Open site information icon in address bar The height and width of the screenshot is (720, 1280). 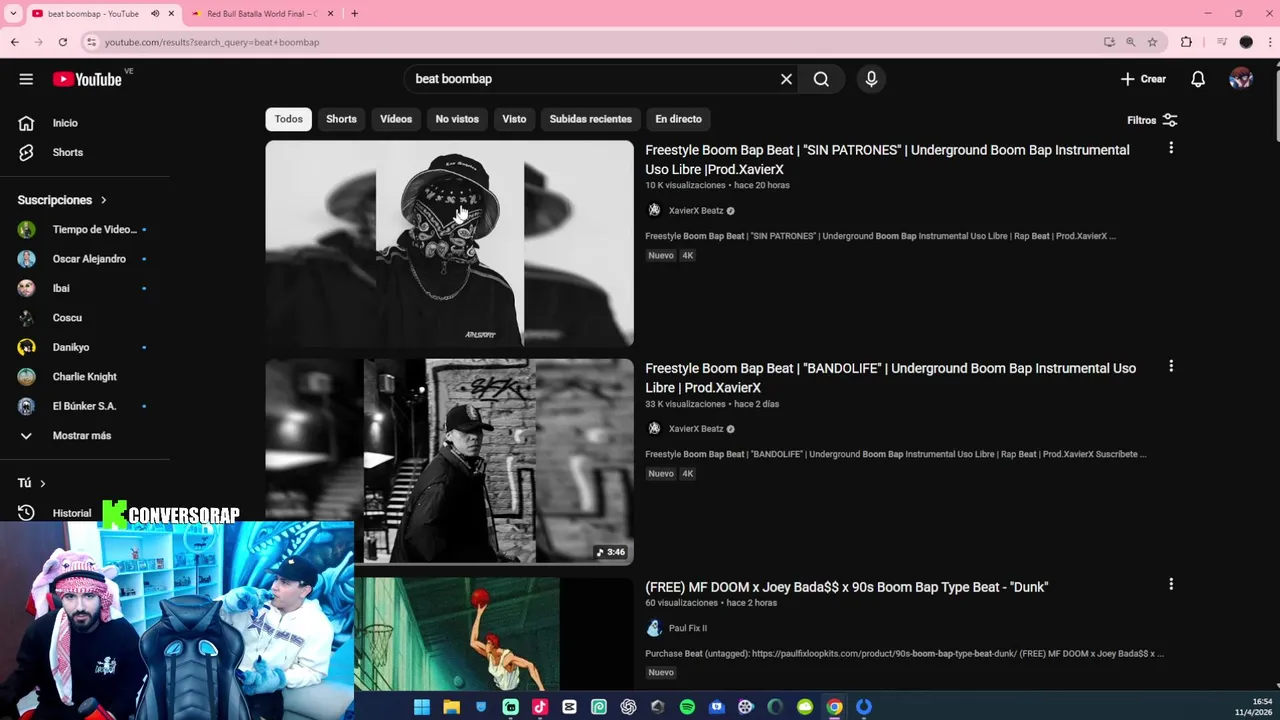pos(91,42)
